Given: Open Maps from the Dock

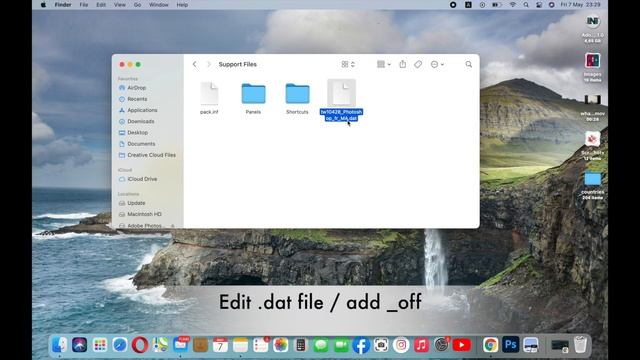Looking at the screenshot, I should tap(160, 345).
